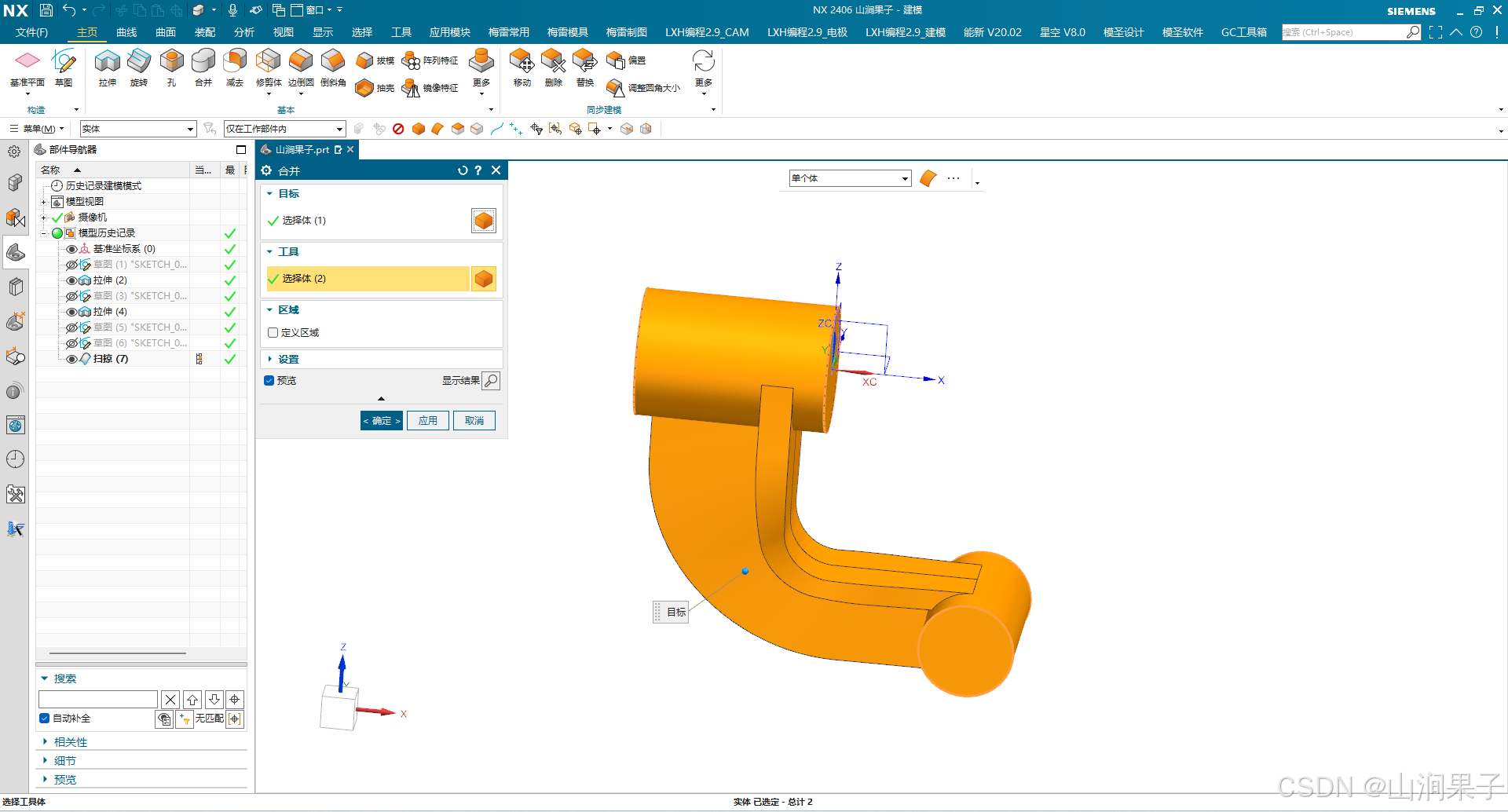Screen dimensions: 1508x812
Task: Save the file from the title bar
Action: pos(46,10)
